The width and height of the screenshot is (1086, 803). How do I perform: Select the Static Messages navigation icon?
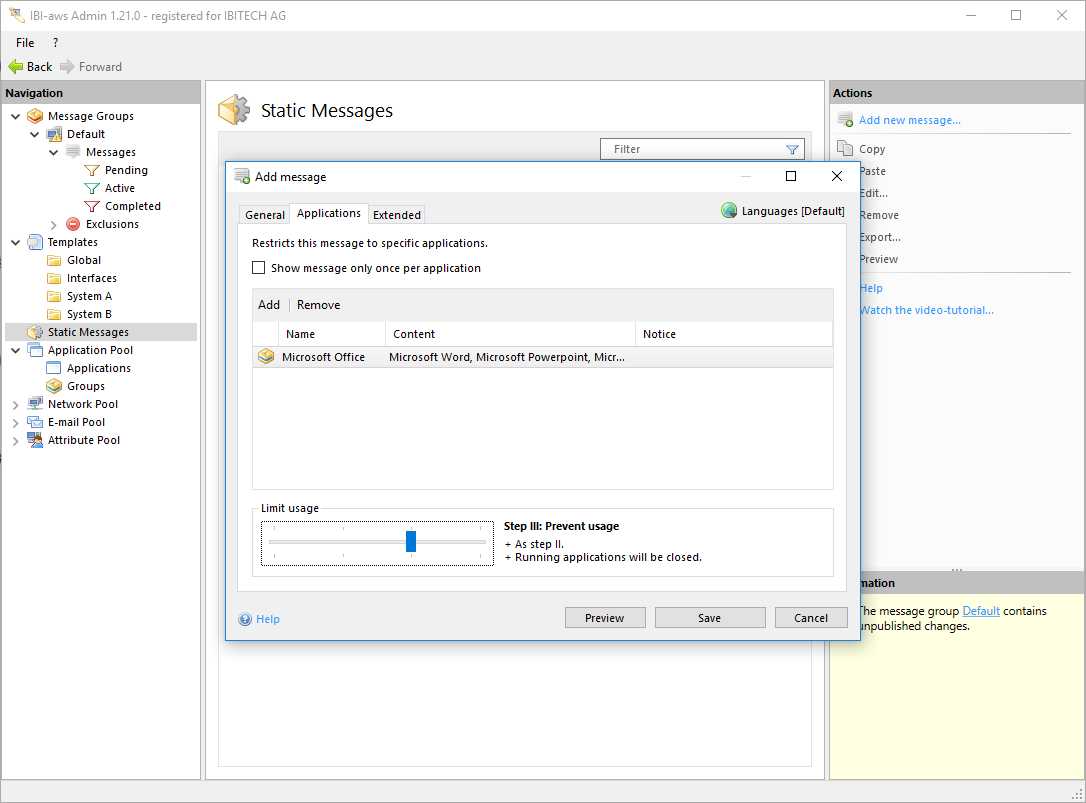[x=35, y=332]
